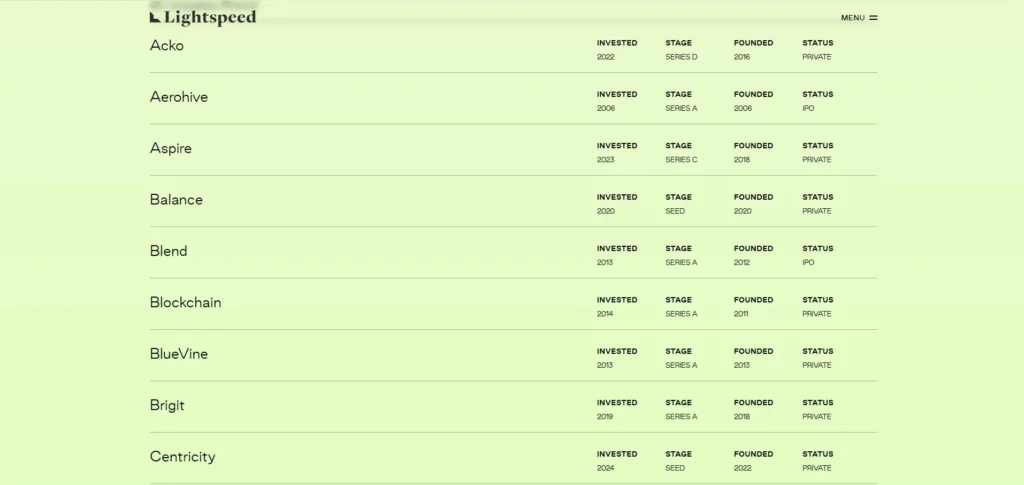The image size is (1024, 485).
Task: Click Balance's SEED stage value
Action: pos(675,211)
